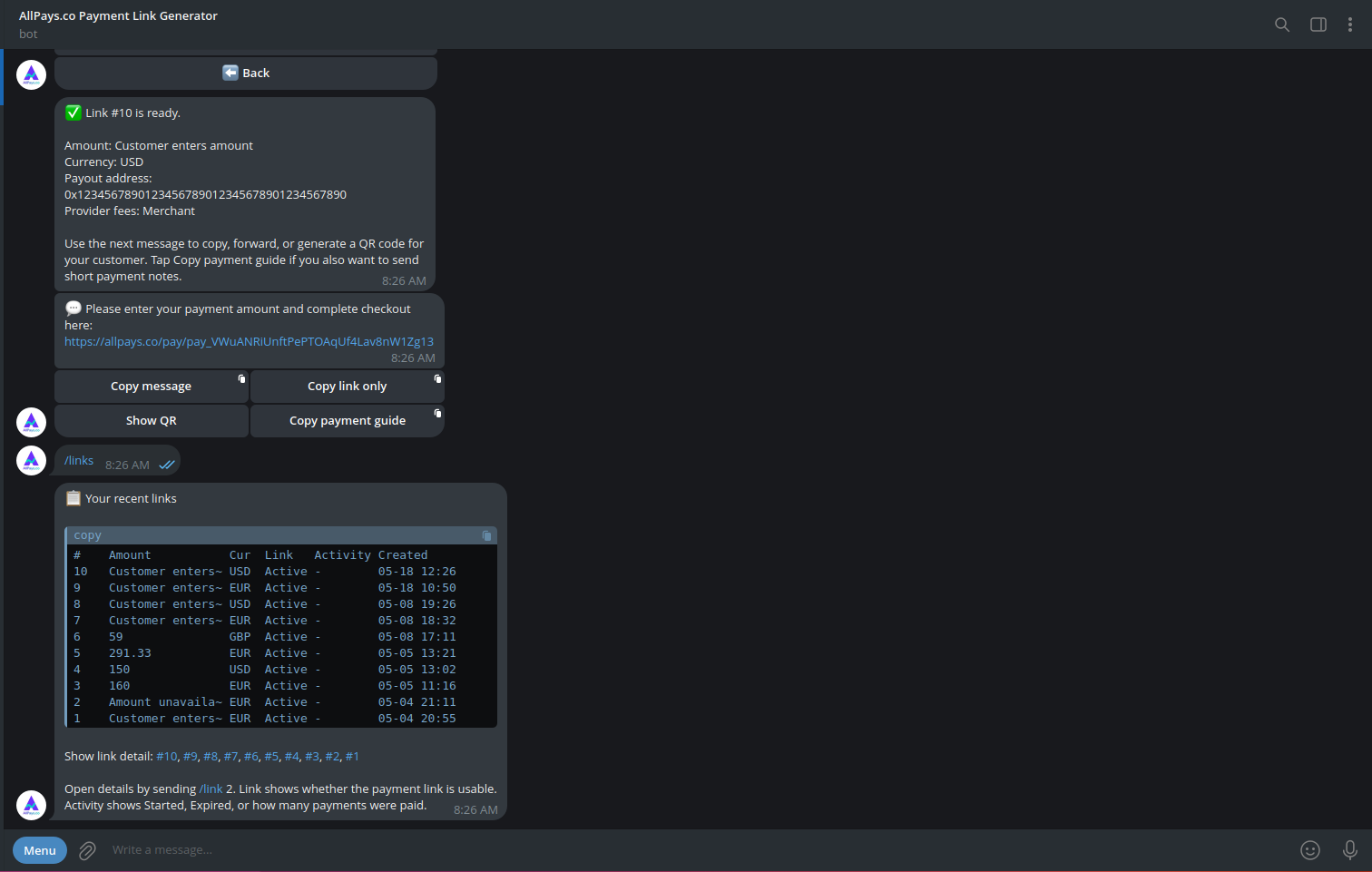Toggle the side panel icon

(1318, 24)
